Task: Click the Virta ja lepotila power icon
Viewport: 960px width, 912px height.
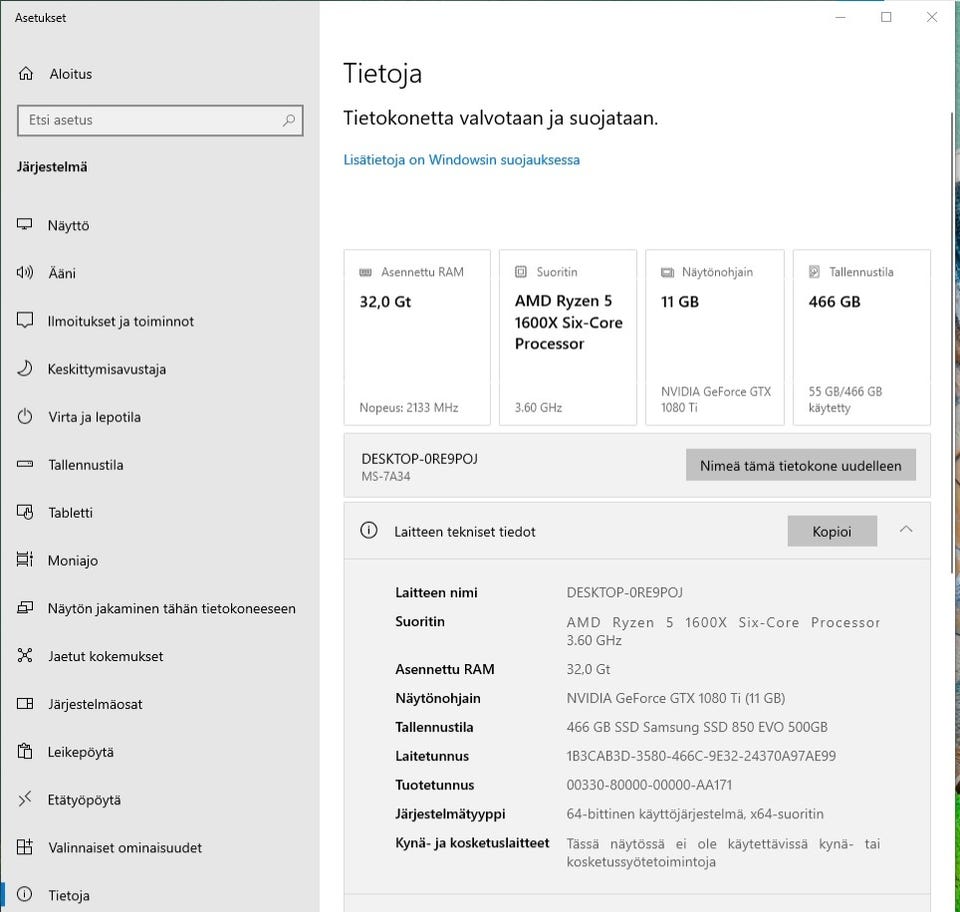Action: (x=24, y=417)
